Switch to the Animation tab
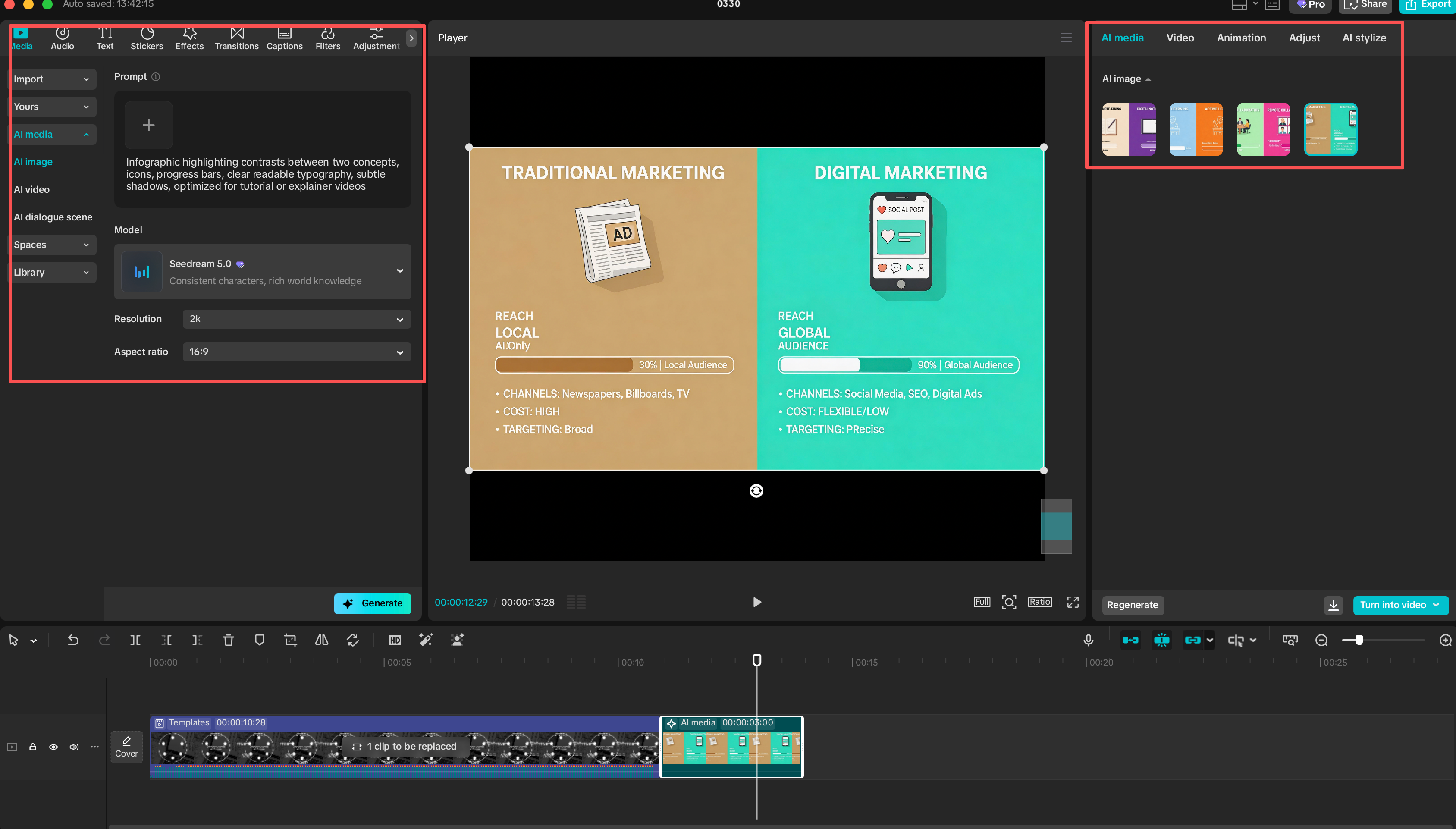 (1241, 38)
